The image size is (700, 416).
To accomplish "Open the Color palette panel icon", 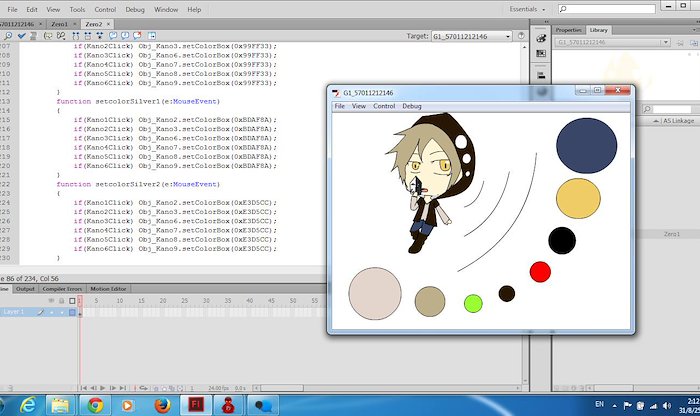I will tap(541, 38).
